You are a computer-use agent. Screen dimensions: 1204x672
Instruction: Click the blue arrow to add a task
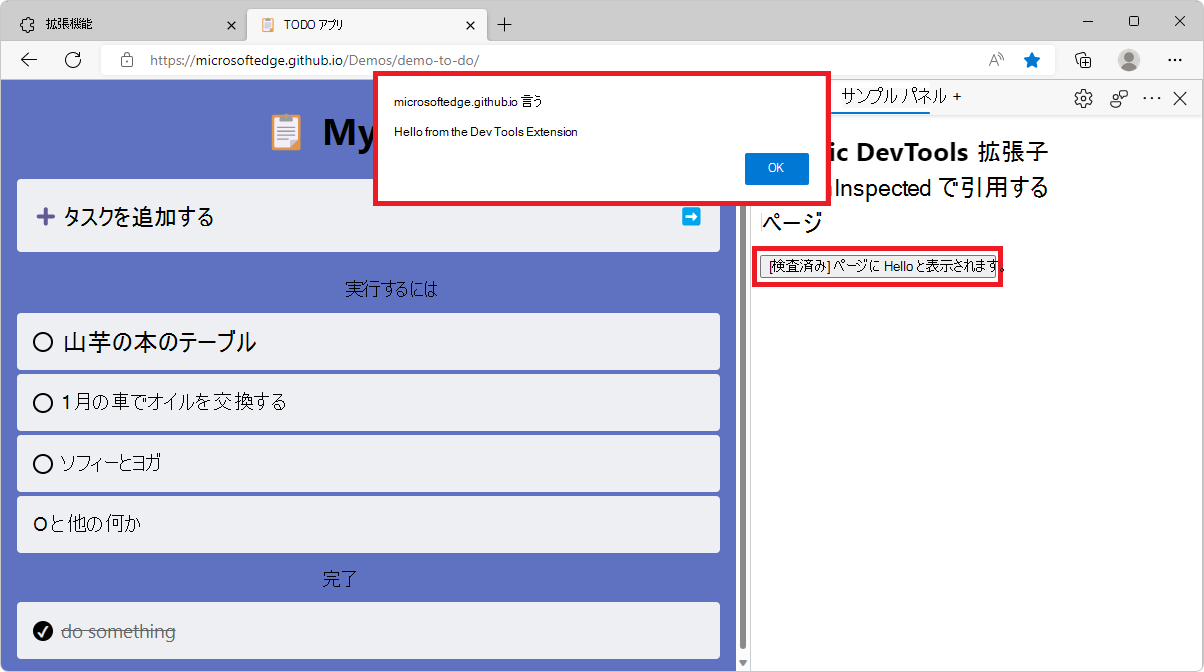click(691, 216)
